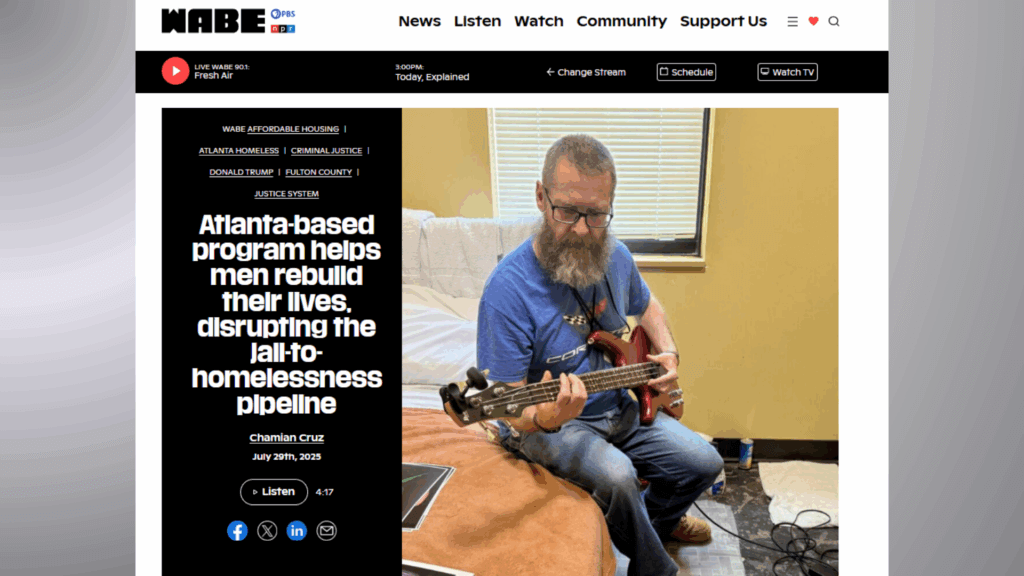Screen dimensions: 1024x576
Task: Open the News menu
Action: (419, 22)
